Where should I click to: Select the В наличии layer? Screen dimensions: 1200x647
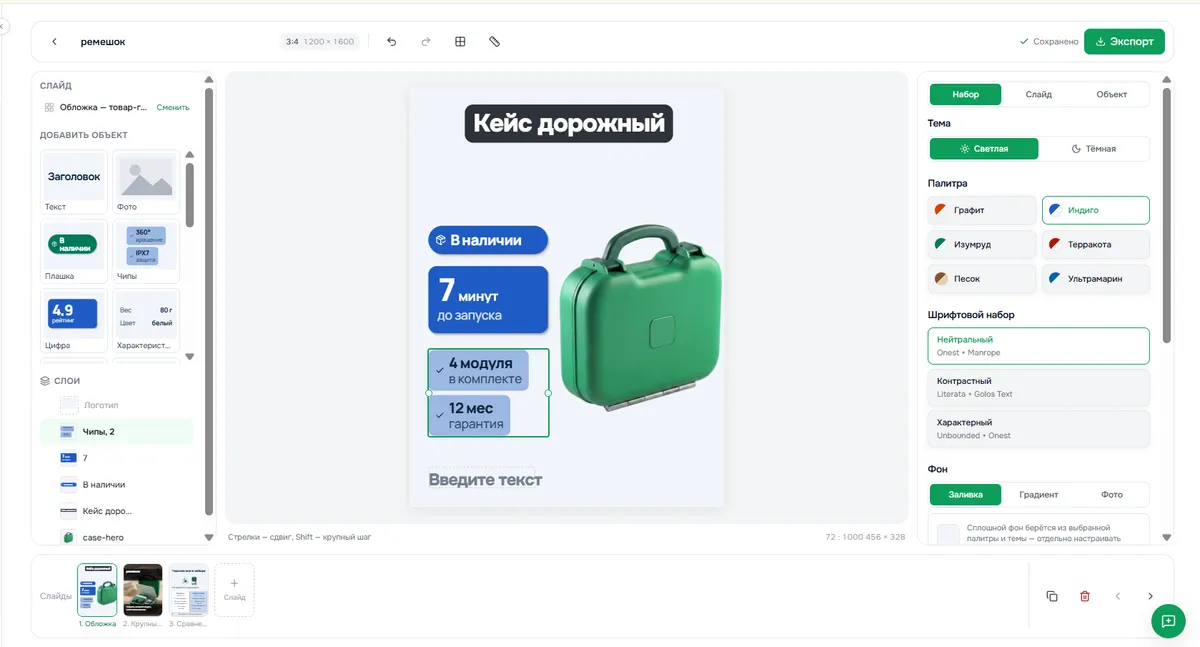coord(116,484)
